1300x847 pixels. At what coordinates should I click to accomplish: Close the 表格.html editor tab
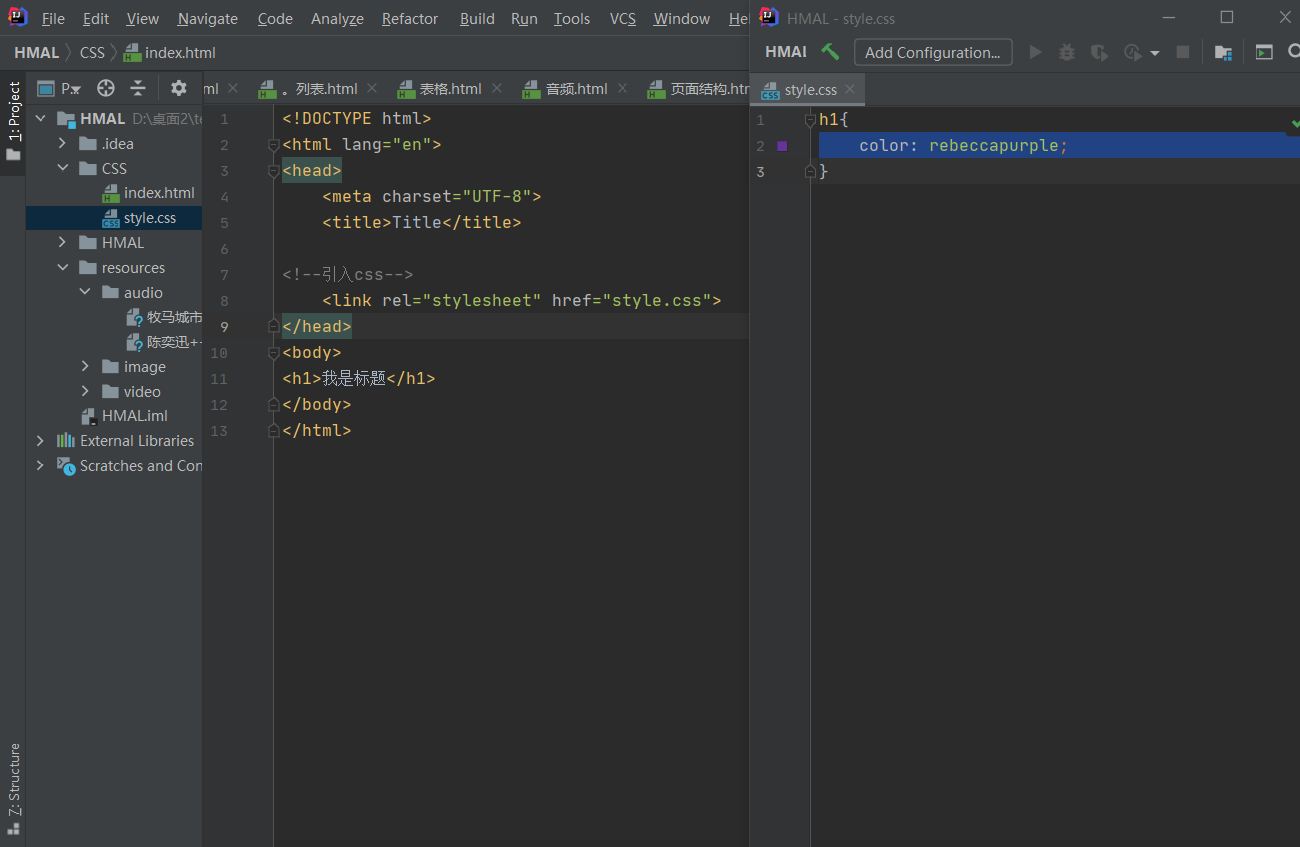click(496, 88)
